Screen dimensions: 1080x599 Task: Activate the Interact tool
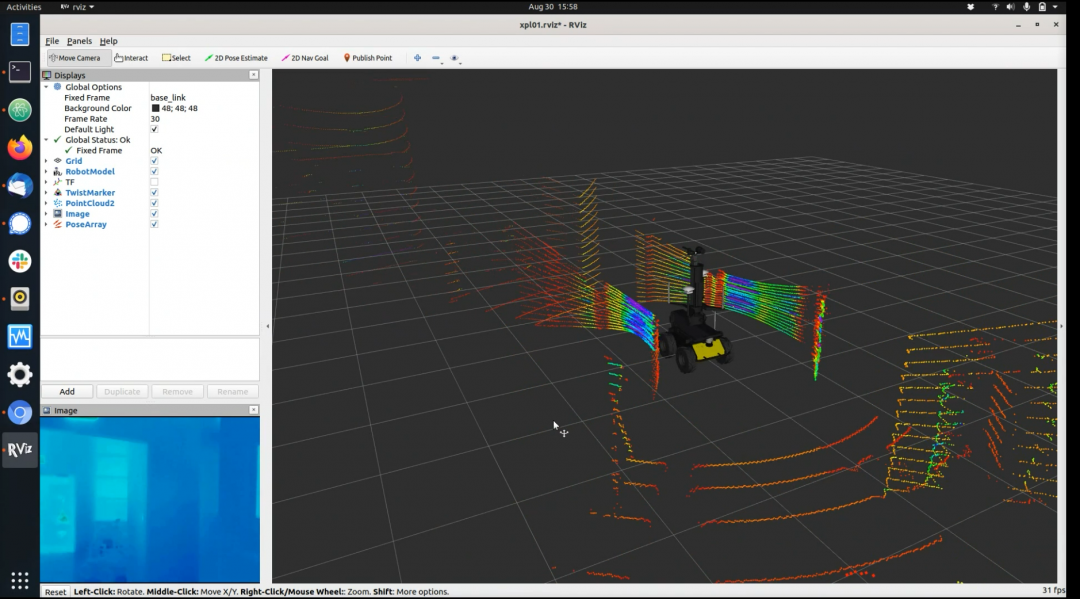coord(131,58)
